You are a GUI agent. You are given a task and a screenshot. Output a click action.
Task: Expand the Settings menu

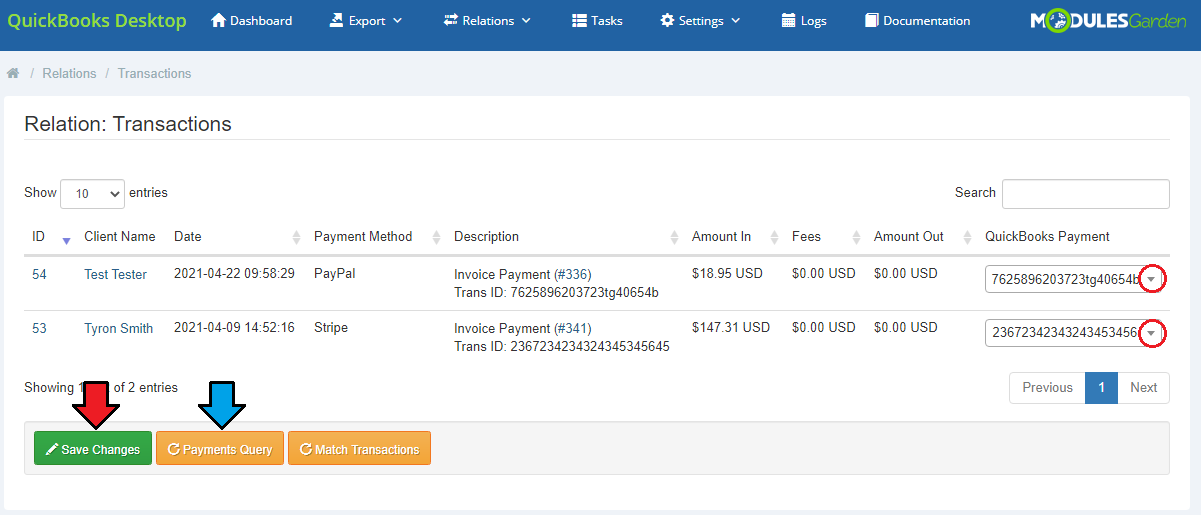tap(701, 20)
